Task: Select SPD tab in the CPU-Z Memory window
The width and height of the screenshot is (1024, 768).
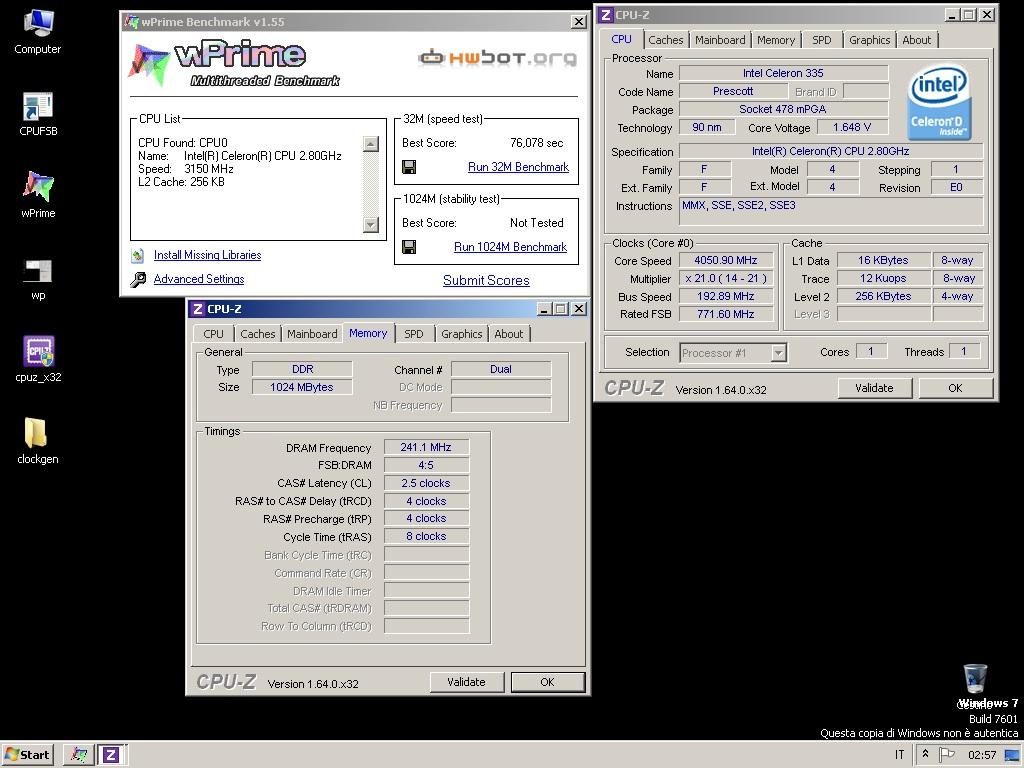Action: (413, 334)
